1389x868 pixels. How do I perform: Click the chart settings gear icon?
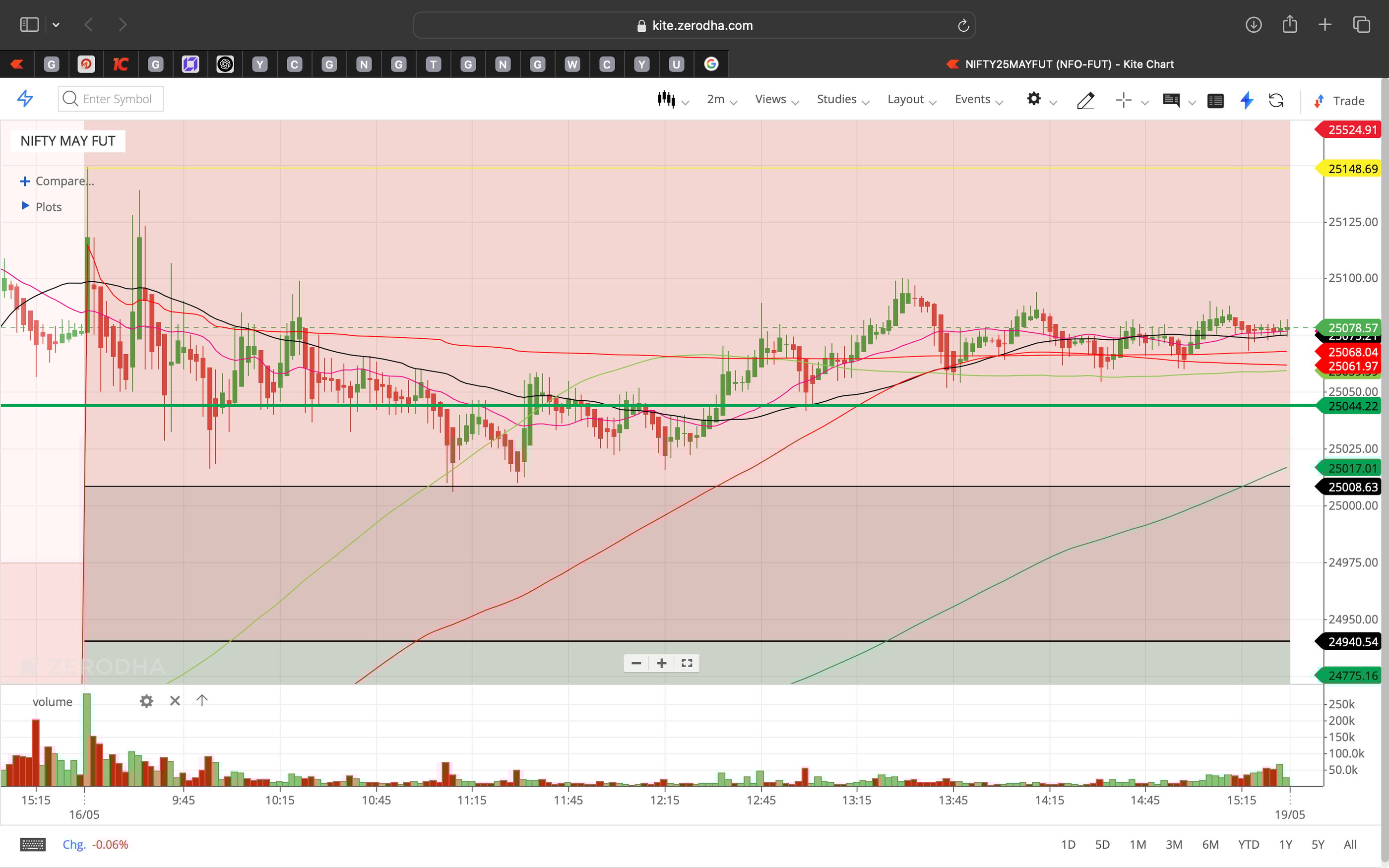coord(1034,99)
